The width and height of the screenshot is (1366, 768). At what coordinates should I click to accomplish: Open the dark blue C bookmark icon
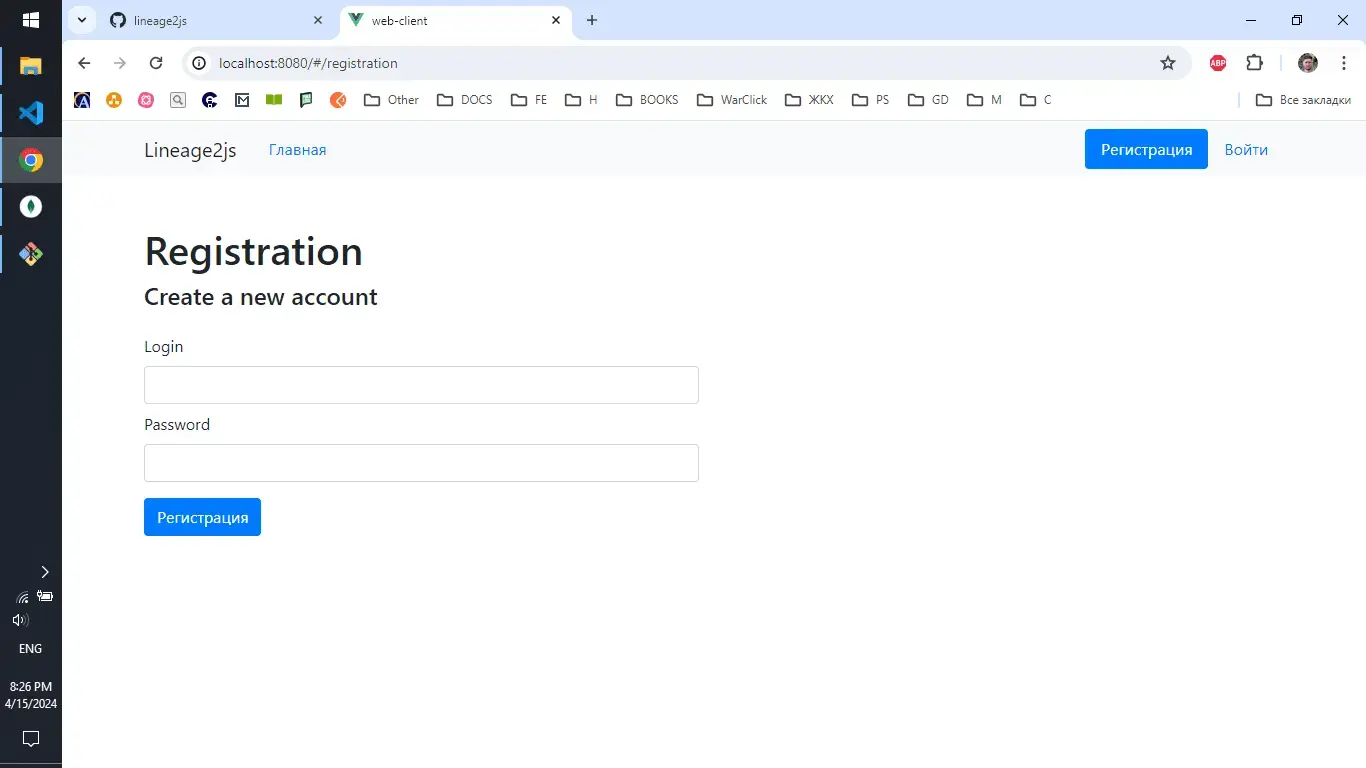point(210,100)
